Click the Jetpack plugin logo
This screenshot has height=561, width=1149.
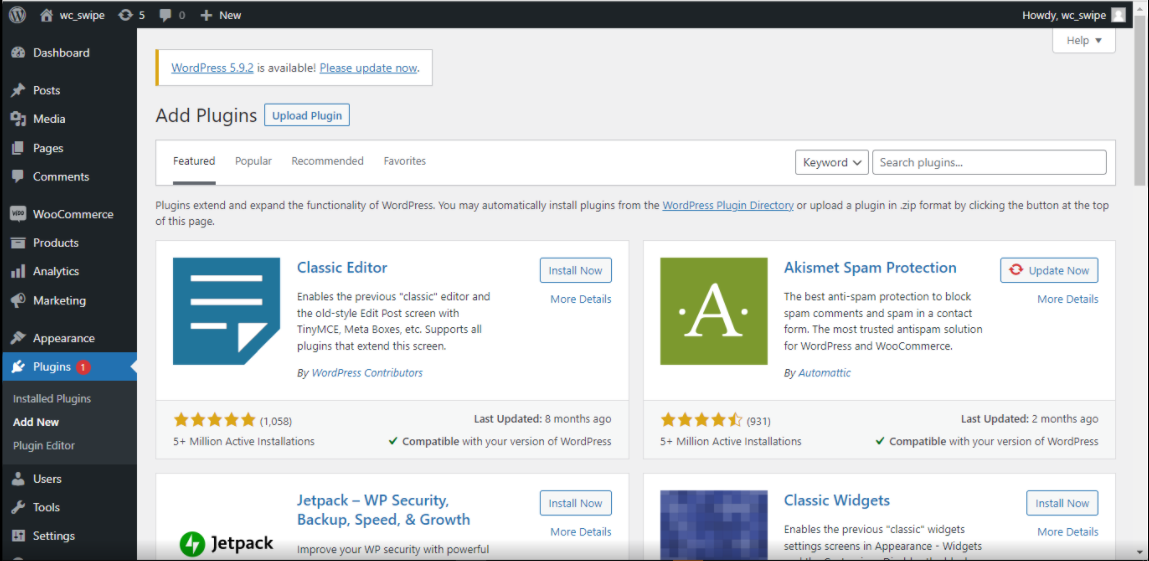coord(226,543)
